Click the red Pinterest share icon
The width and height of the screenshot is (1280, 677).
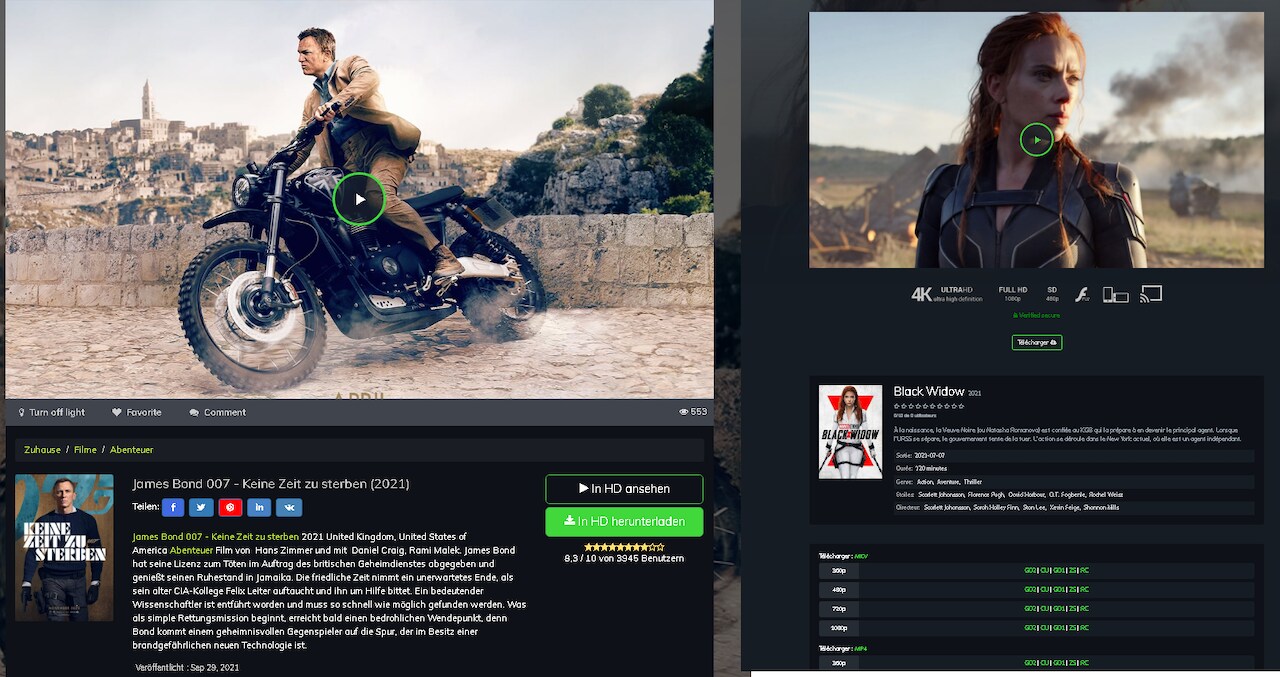(x=230, y=508)
